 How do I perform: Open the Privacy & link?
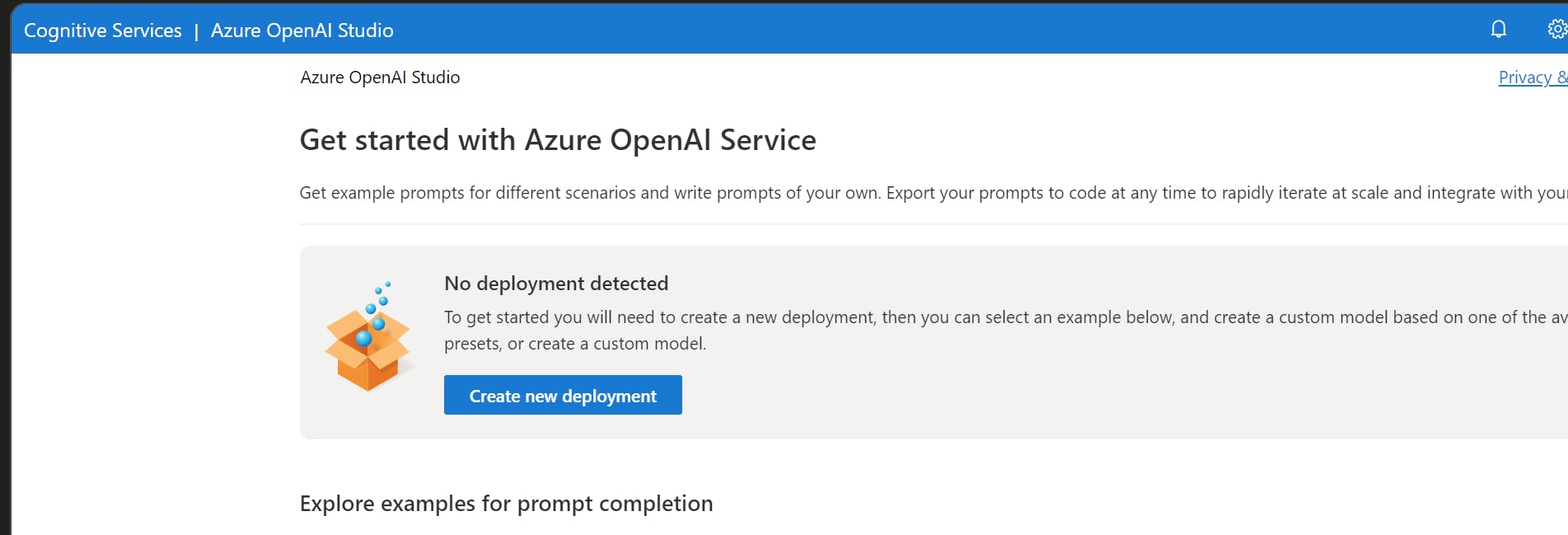[1531, 77]
